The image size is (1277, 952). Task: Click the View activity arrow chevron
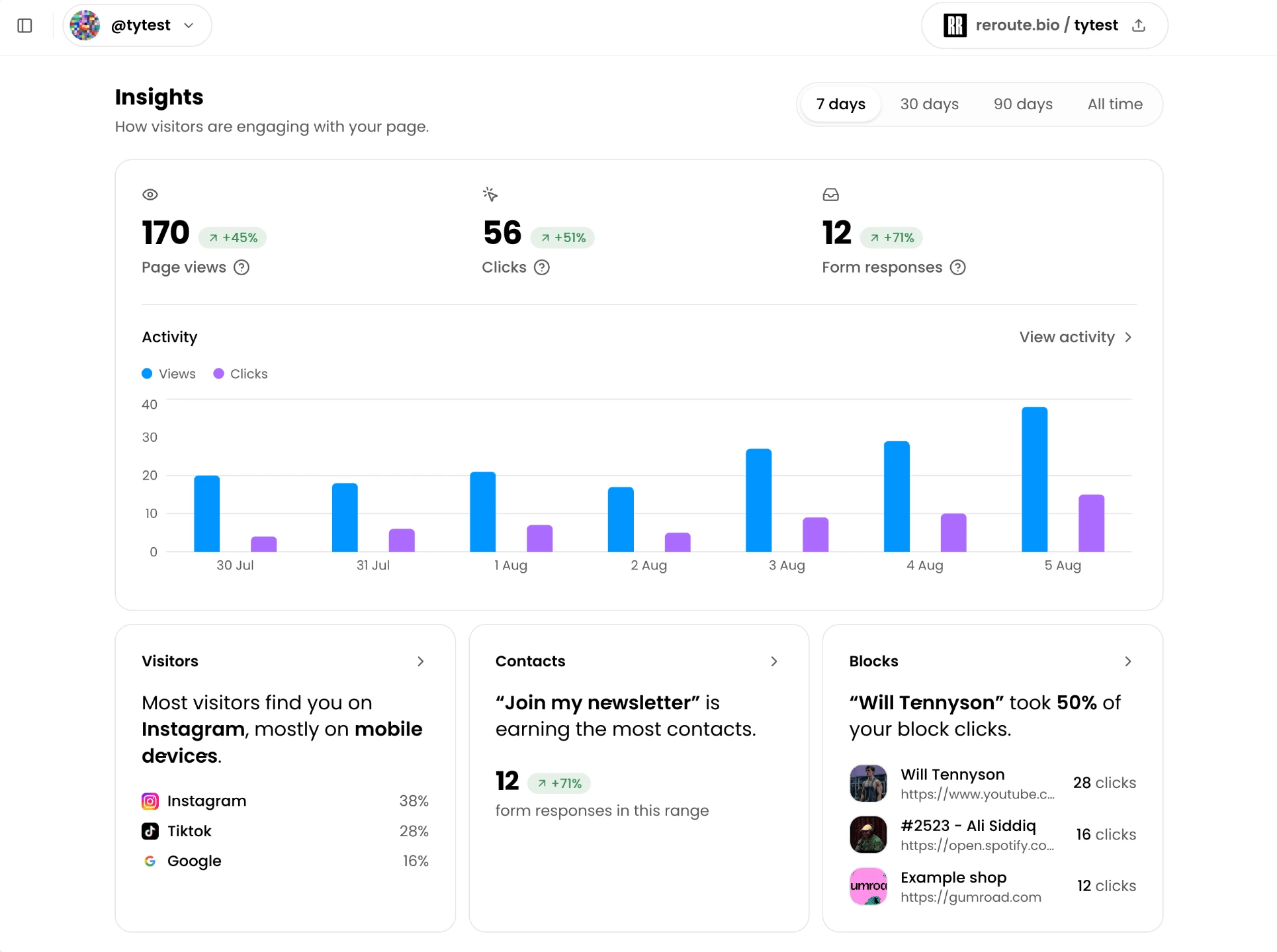point(1128,337)
